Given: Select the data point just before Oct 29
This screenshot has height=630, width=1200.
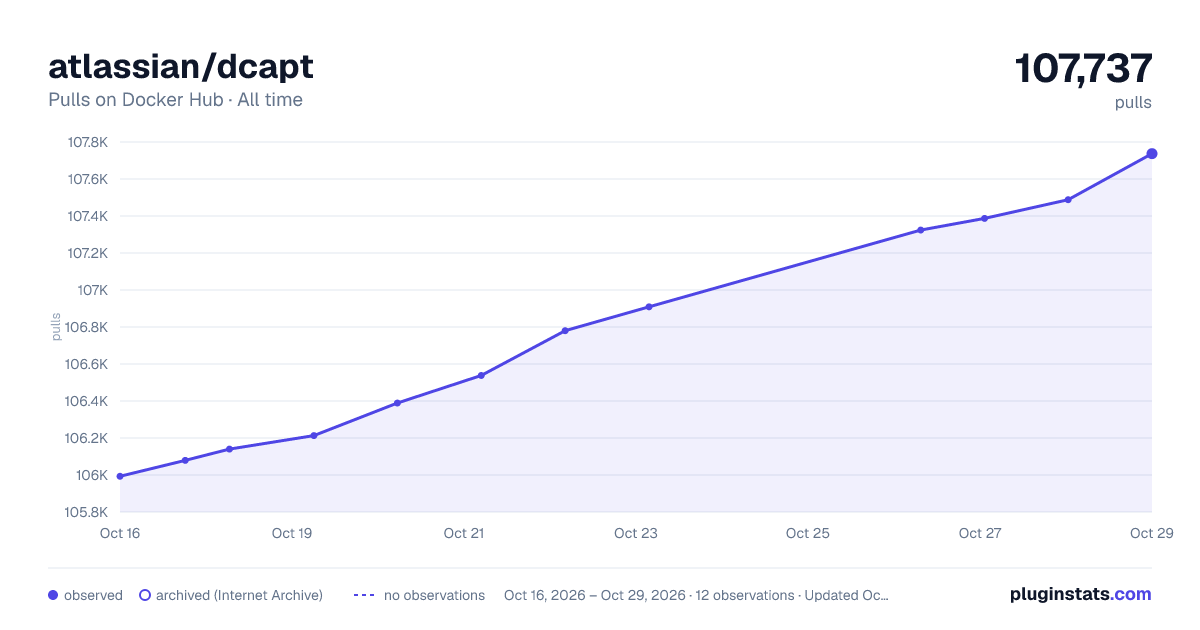Looking at the screenshot, I should click(1068, 200).
